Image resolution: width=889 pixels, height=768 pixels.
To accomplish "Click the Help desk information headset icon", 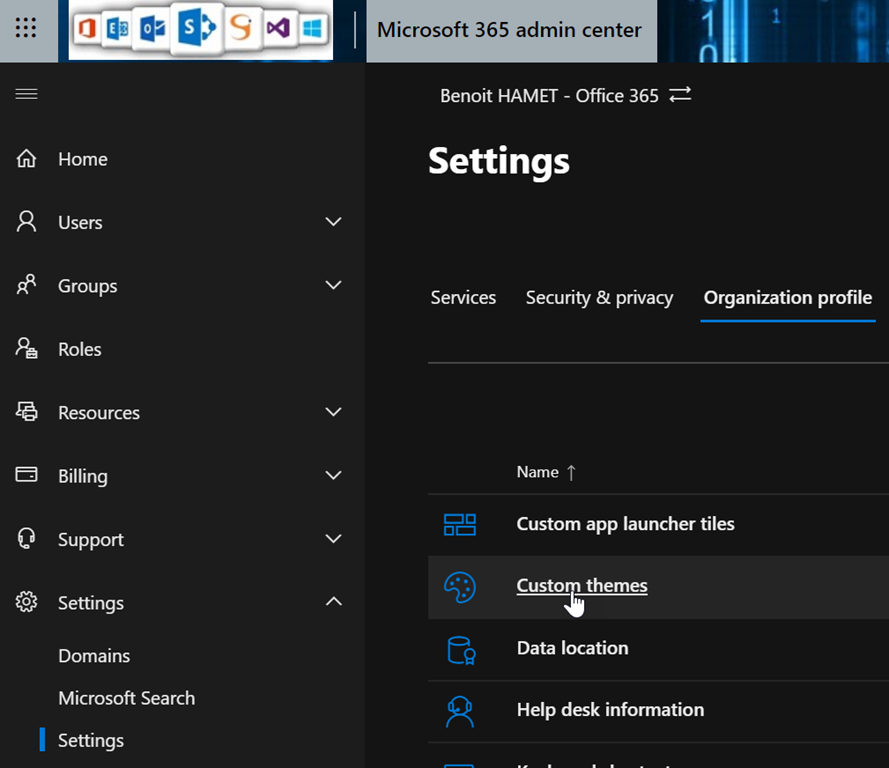I will [460, 711].
